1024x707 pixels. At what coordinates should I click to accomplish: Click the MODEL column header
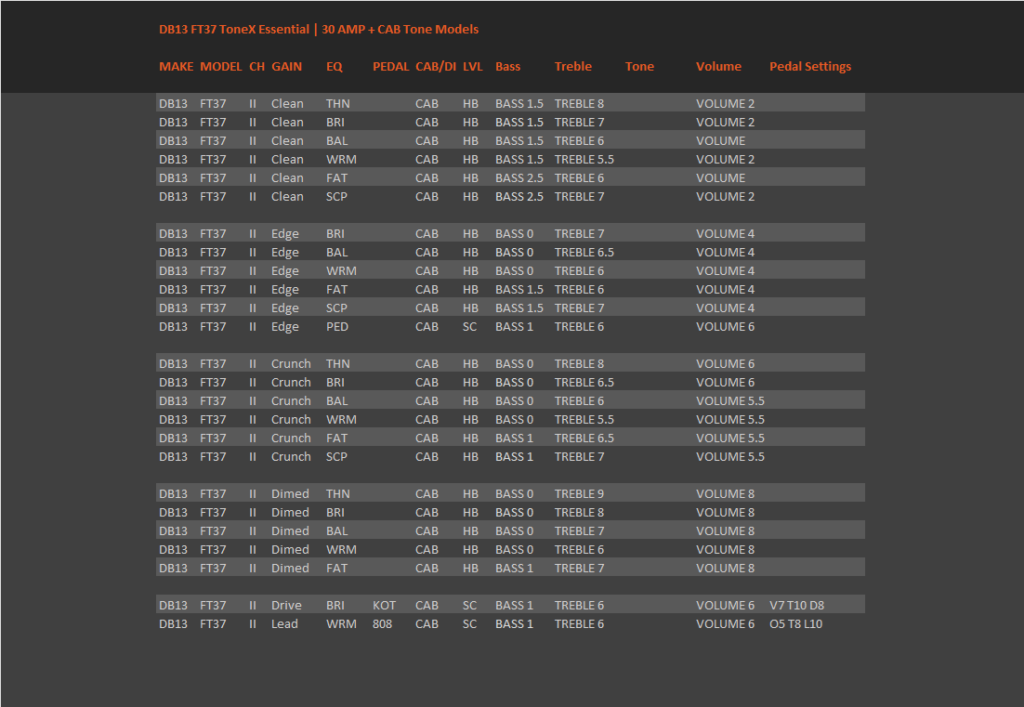[221, 67]
